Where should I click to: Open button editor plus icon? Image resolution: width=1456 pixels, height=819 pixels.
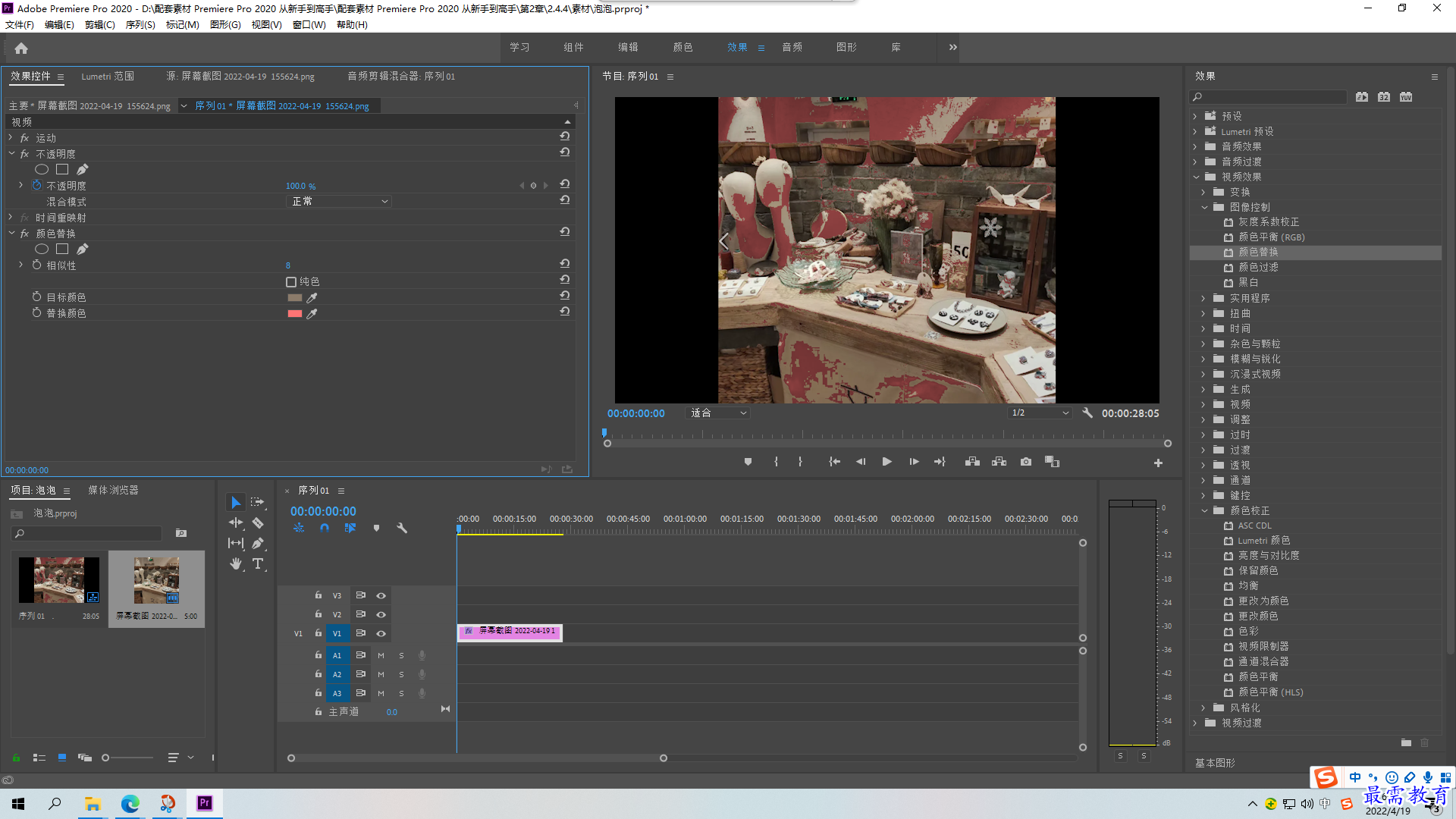[x=1158, y=463]
